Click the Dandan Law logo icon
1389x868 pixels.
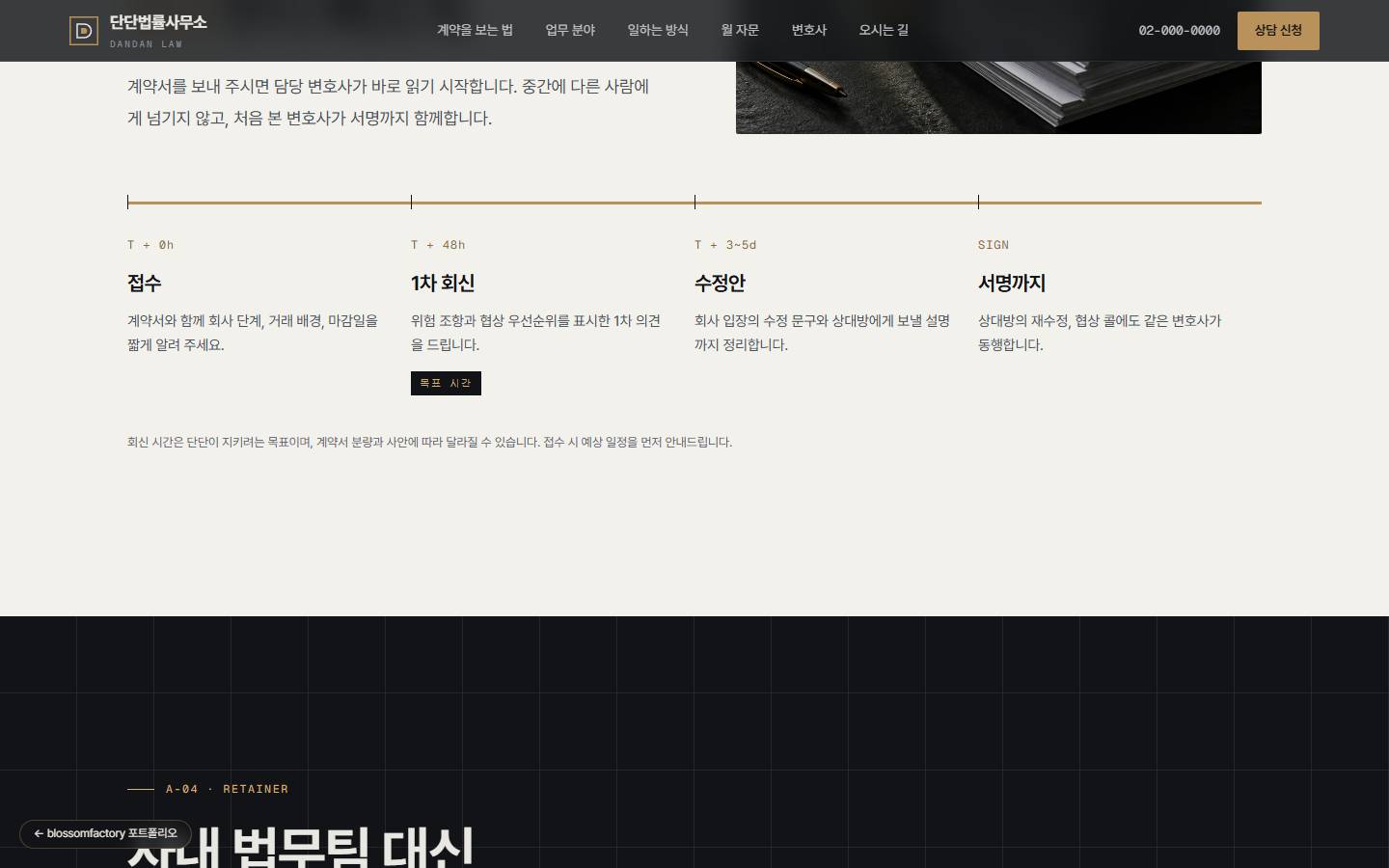[84, 31]
